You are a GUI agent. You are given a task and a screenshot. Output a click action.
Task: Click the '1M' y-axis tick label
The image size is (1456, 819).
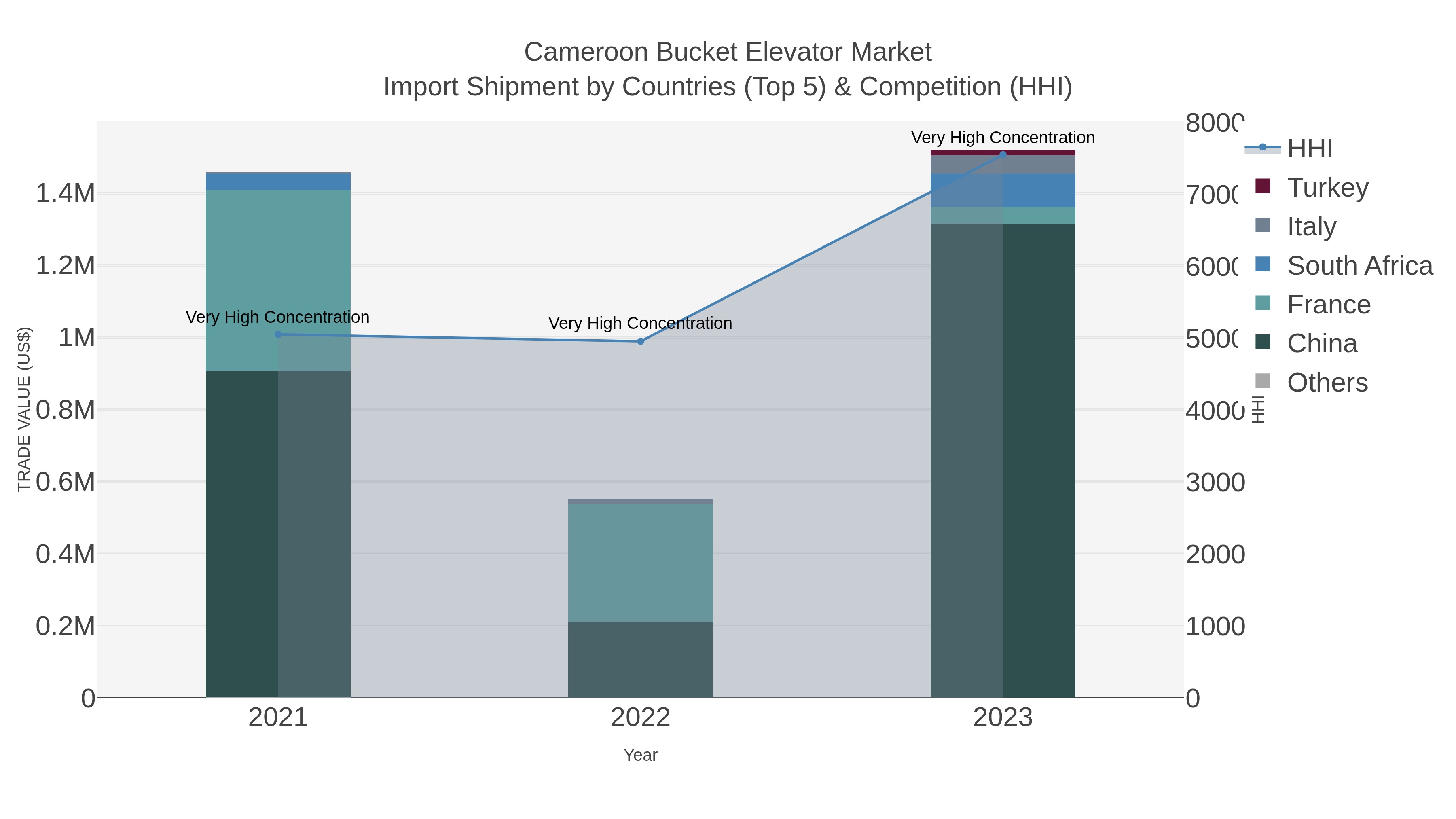pyautogui.click(x=77, y=337)
